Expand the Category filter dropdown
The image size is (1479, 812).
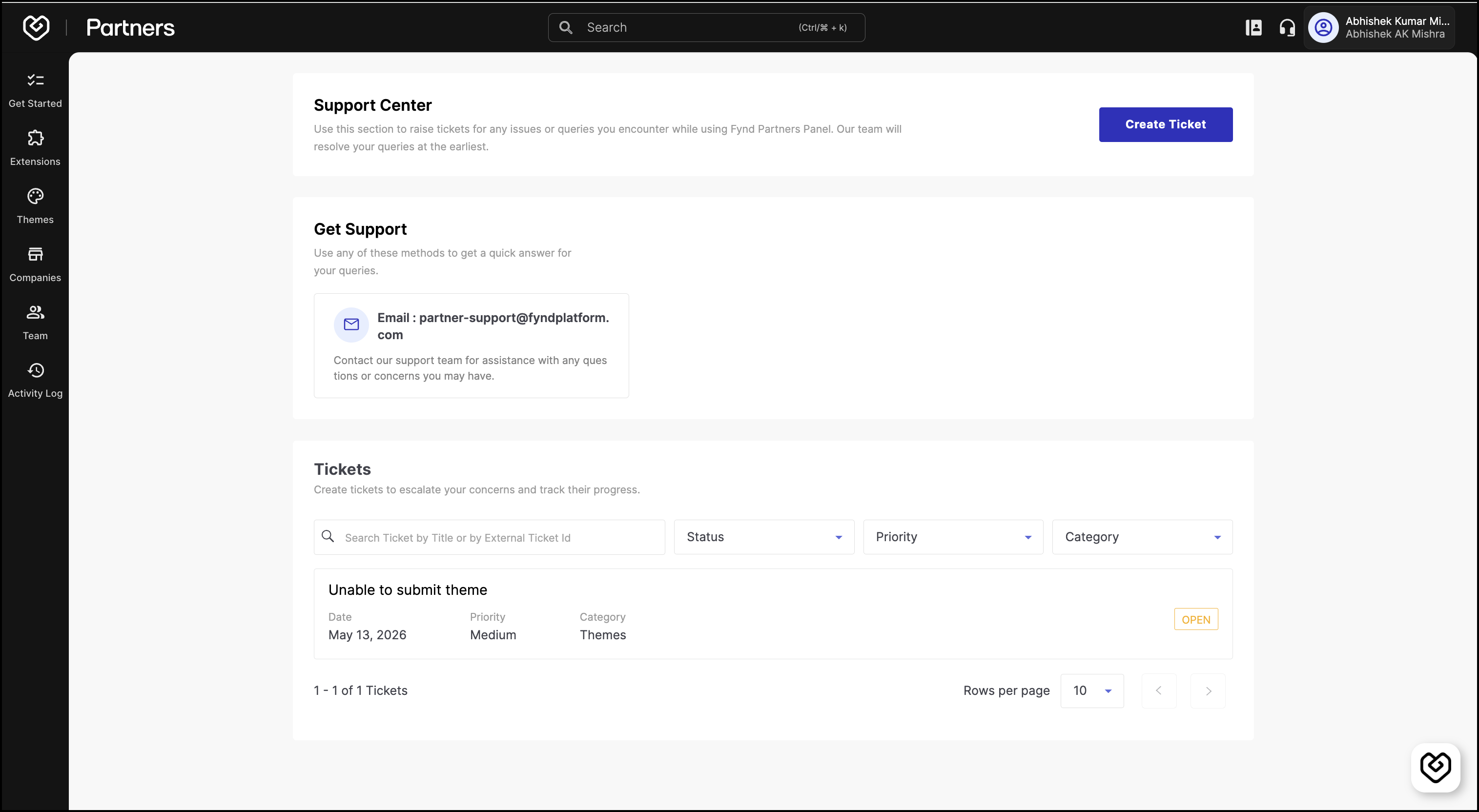[x=1142, y=537]
